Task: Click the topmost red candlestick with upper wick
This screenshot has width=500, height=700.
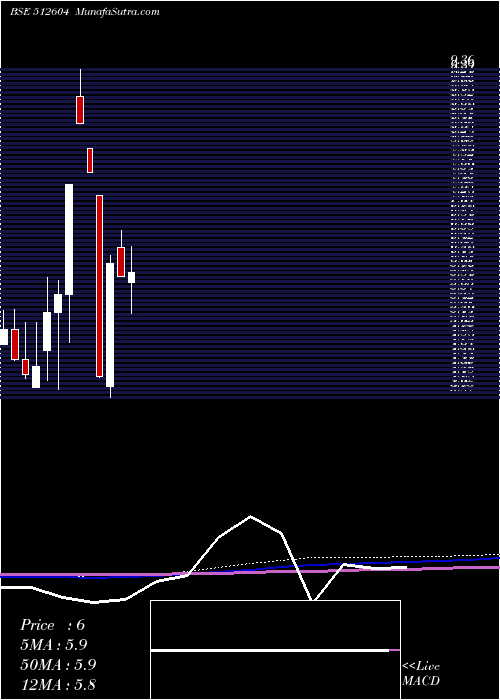Action: pyautogui.click(x=80, y=110)
